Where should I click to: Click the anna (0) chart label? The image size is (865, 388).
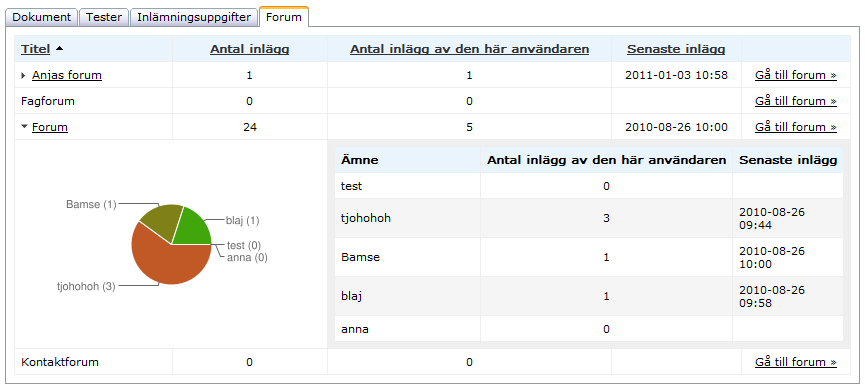click(x=247, y=257)
